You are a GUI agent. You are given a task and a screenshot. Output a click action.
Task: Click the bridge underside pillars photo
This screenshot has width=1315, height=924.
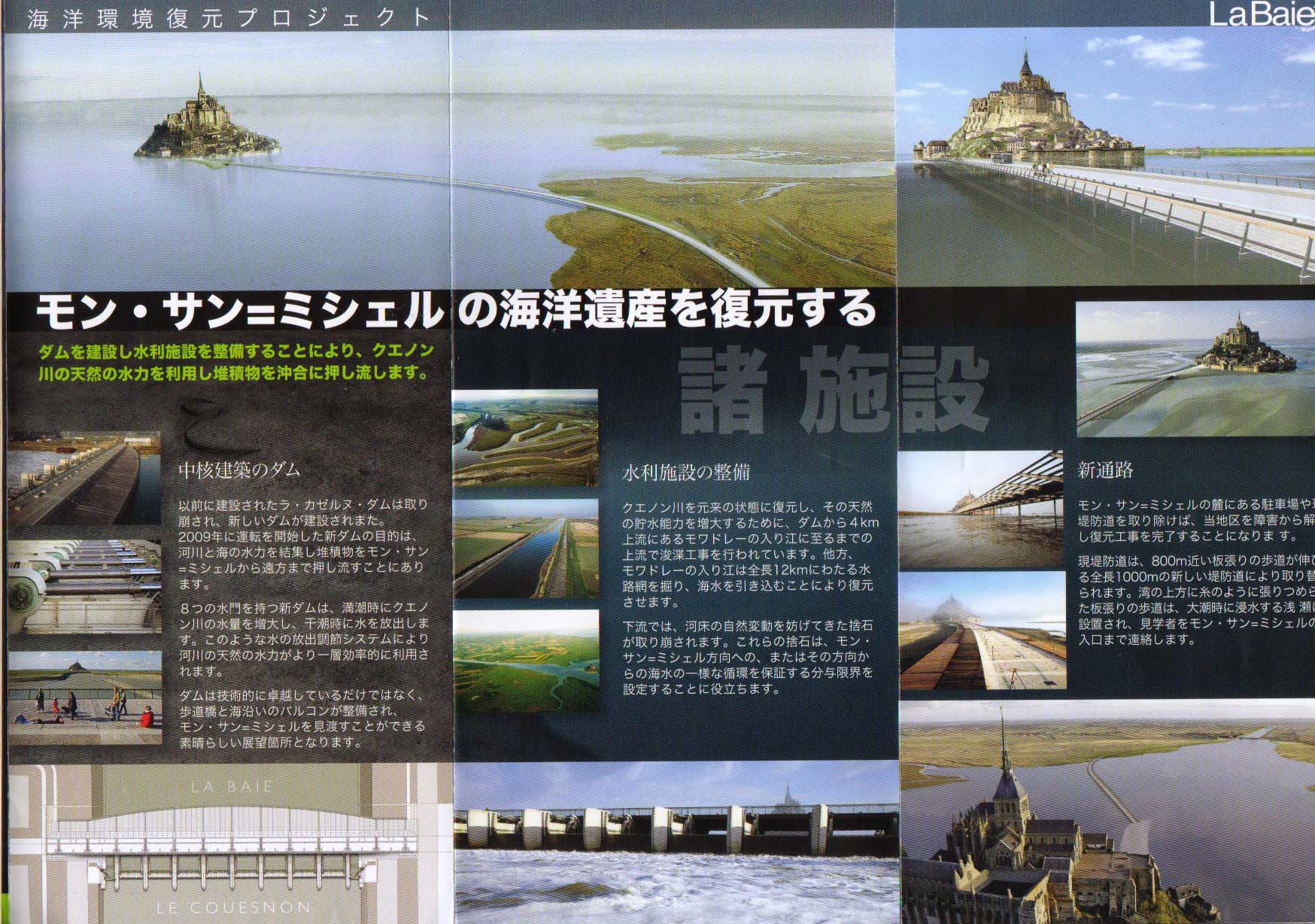(x=981, y=509)
